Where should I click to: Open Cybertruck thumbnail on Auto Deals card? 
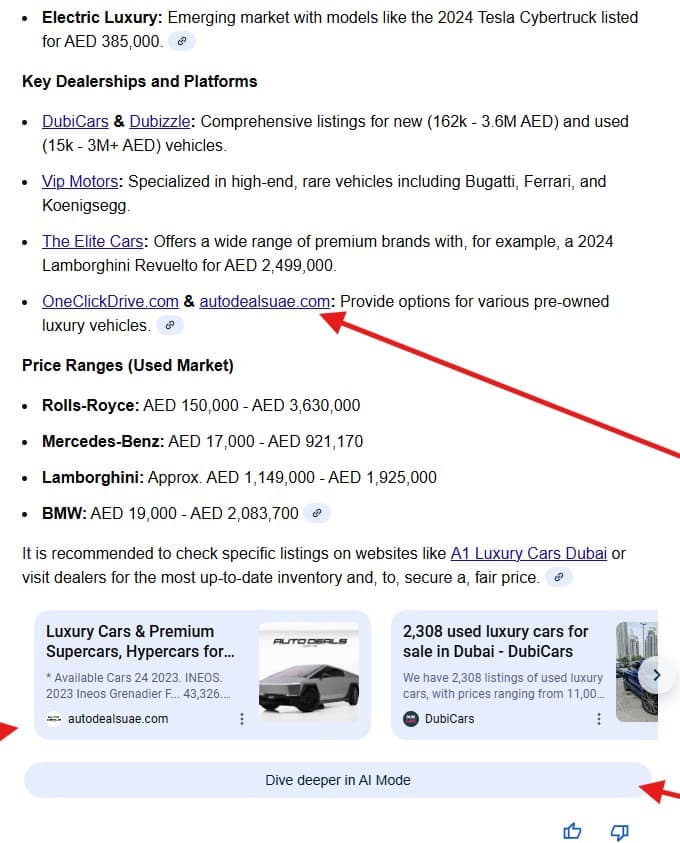pyautogui.click(x=309, y=672)
